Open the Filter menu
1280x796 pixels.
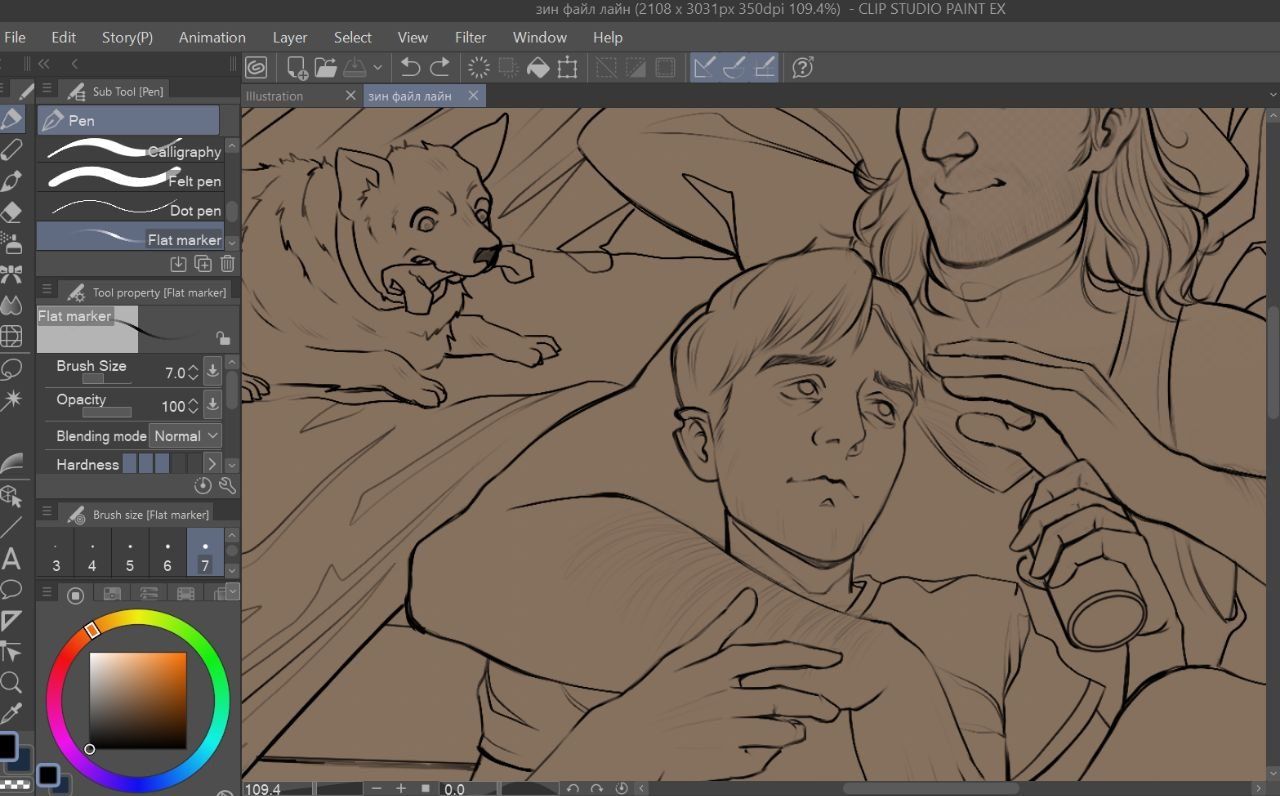click(x=471, y=37)
